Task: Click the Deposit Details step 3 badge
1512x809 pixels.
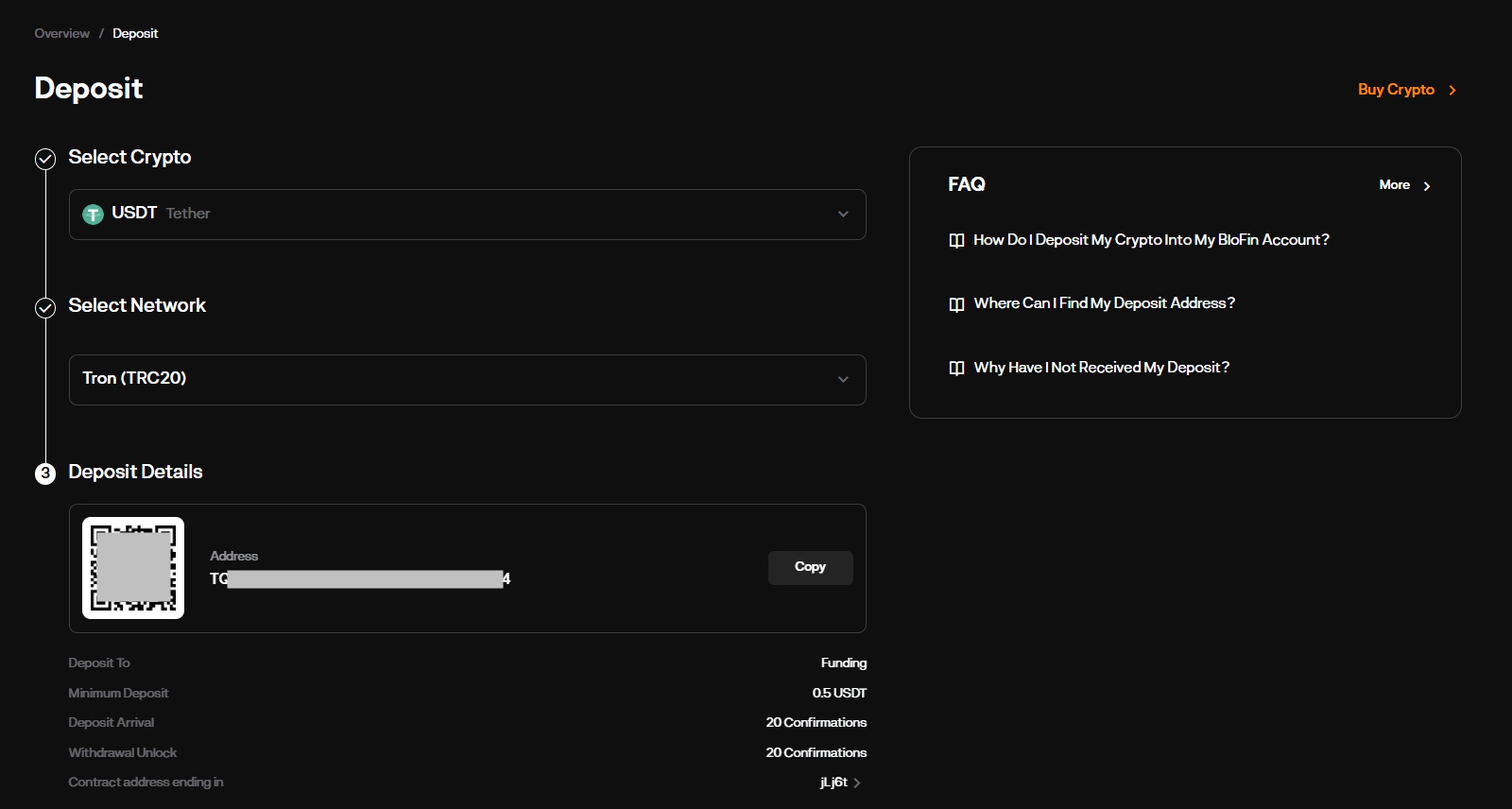Action: (45, 473)
